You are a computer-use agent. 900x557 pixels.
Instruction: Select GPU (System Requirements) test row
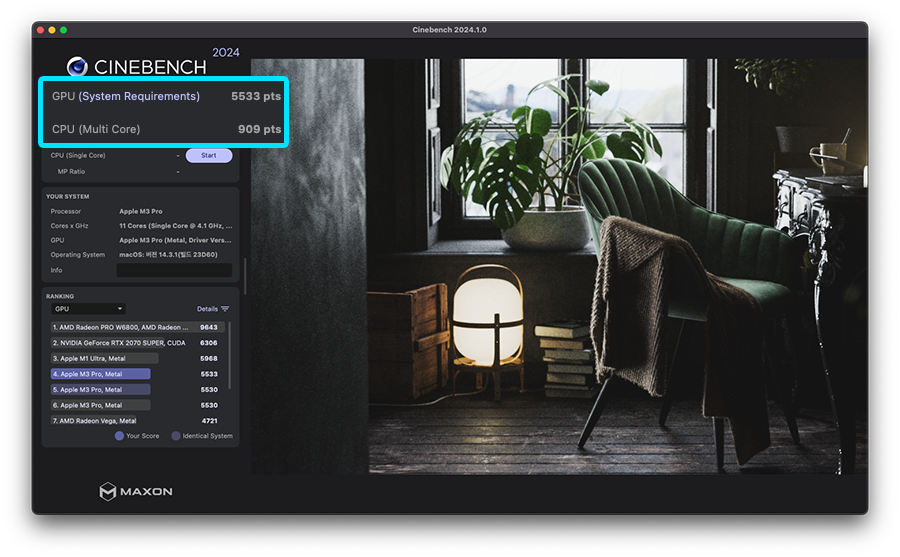pos(164,96)
